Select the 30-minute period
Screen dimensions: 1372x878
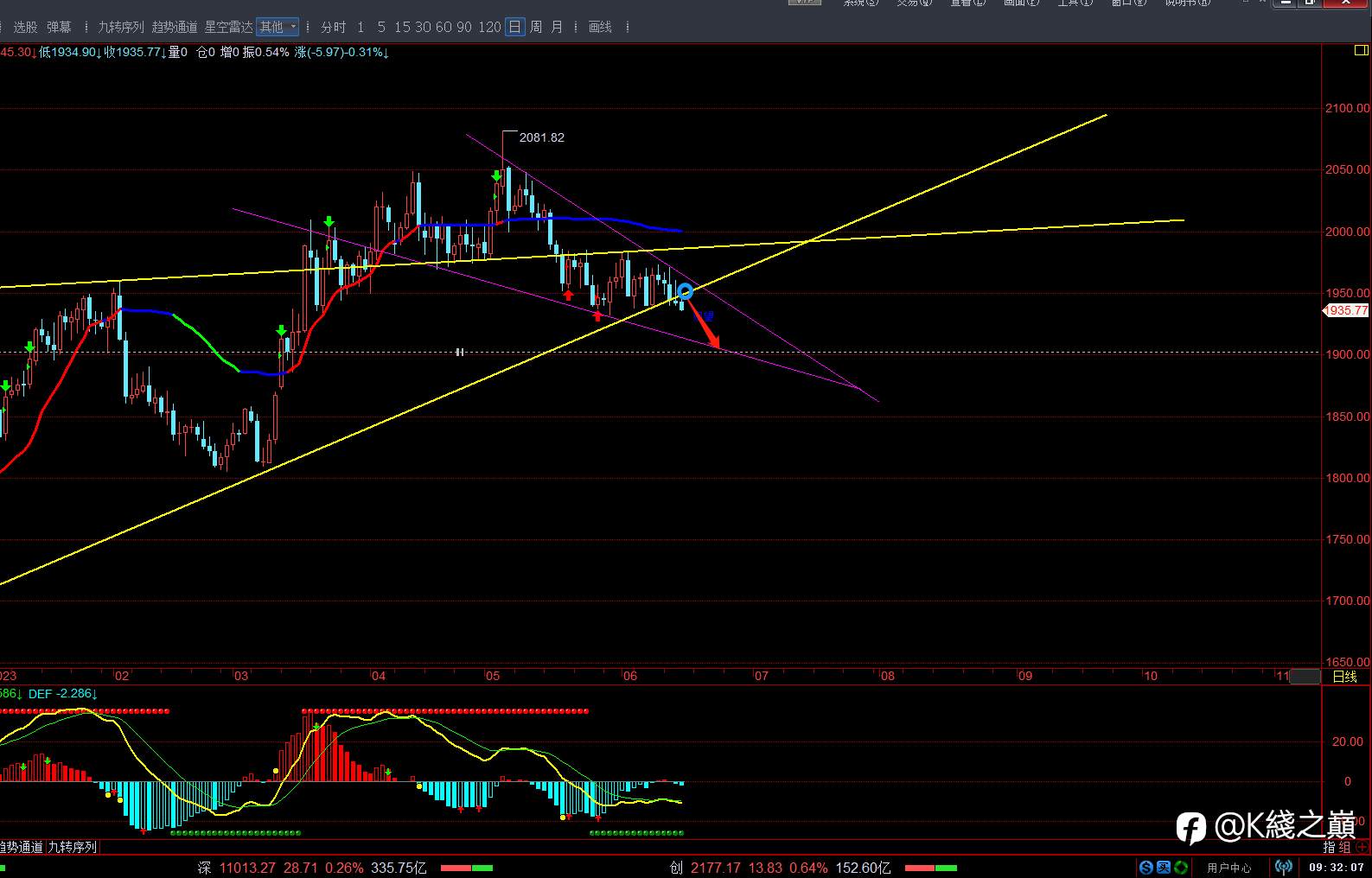(x=423, y=28)
